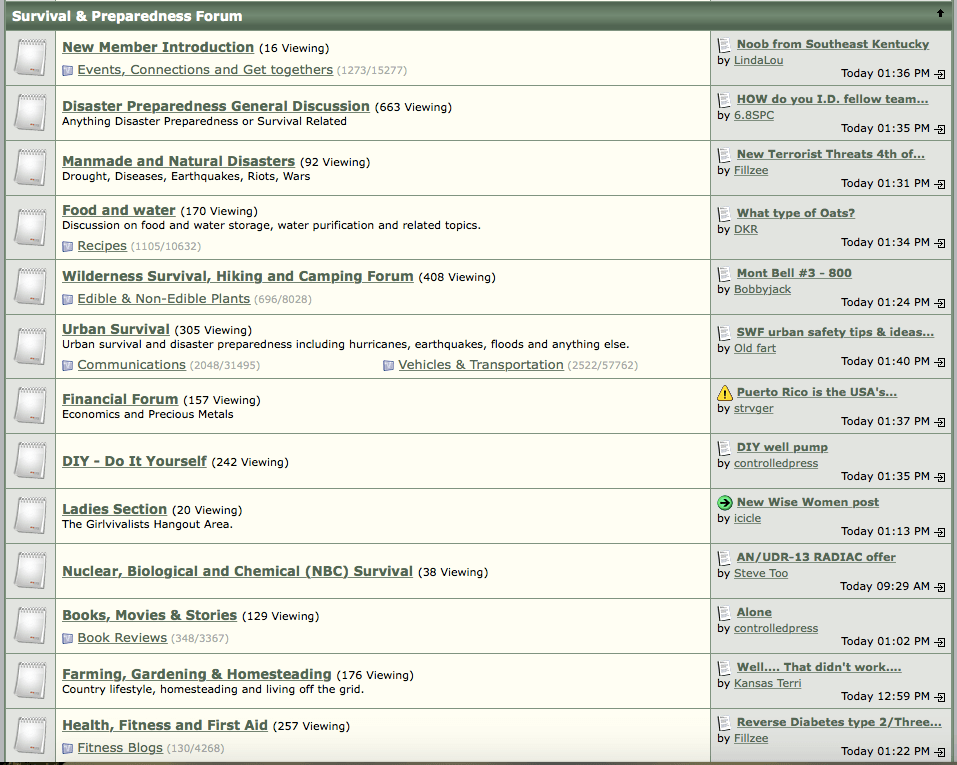View user profile DKR
The width and height of the screenshot is (957, 765).
(746, 230)
